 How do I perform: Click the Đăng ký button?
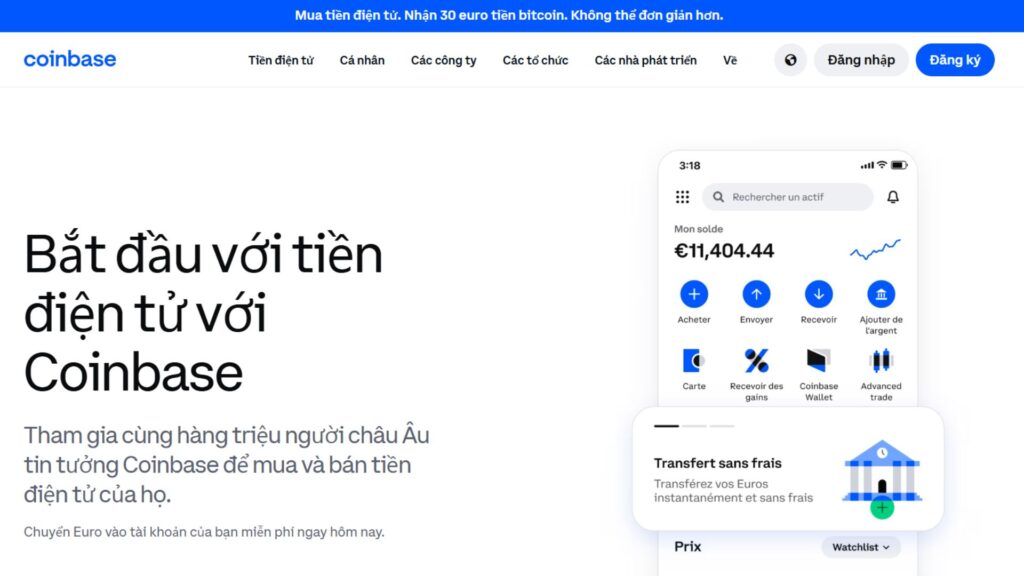(955, 60)
